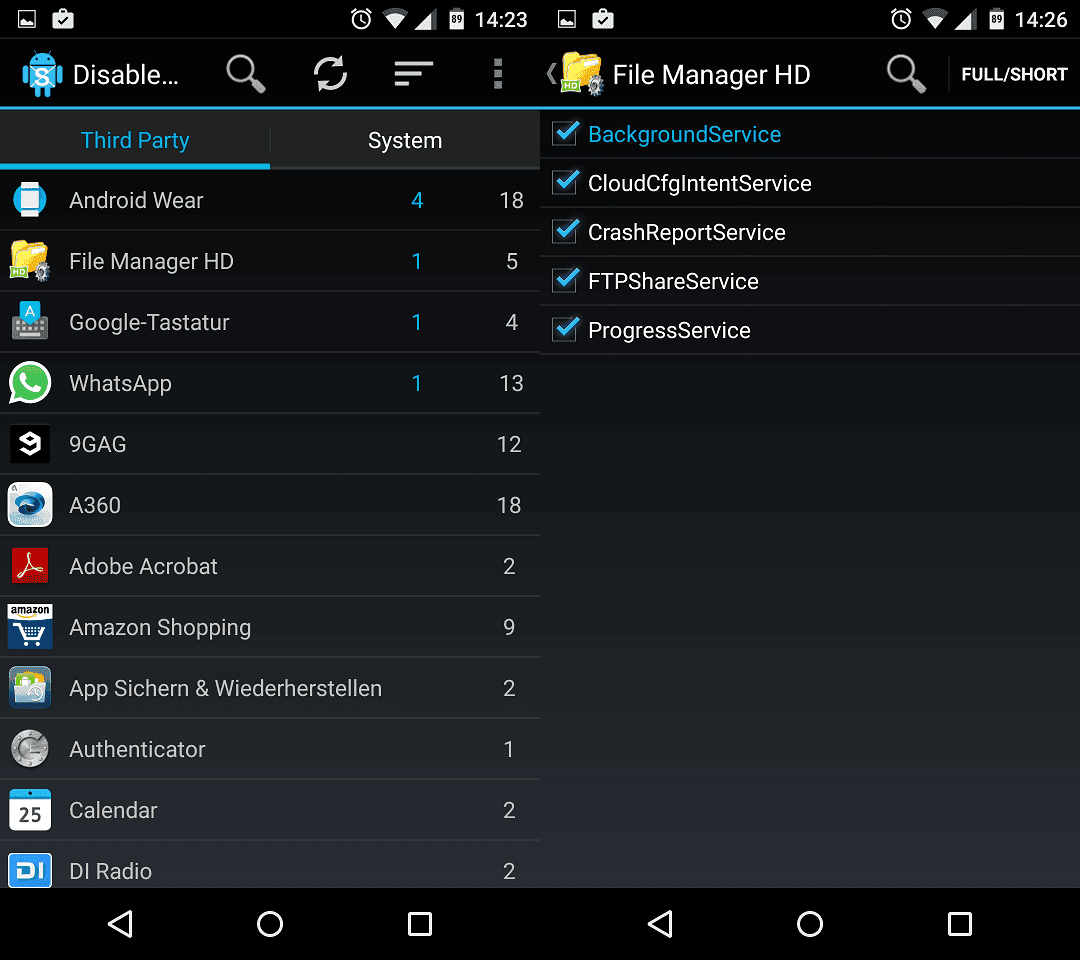Viewport: 1080px width, 960px height.
Task: Tap WhatsApp's total service count 13
Action: (x=511, y=383)
